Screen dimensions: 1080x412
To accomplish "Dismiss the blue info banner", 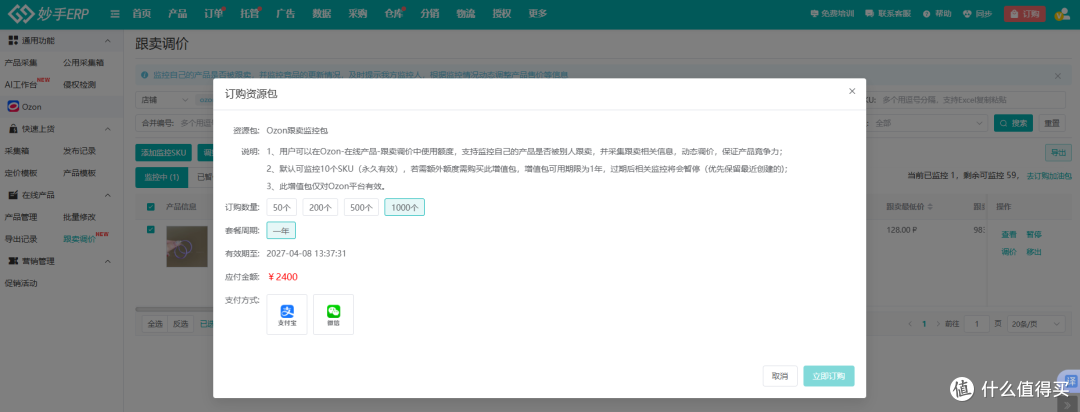I will pos(1058,75).
